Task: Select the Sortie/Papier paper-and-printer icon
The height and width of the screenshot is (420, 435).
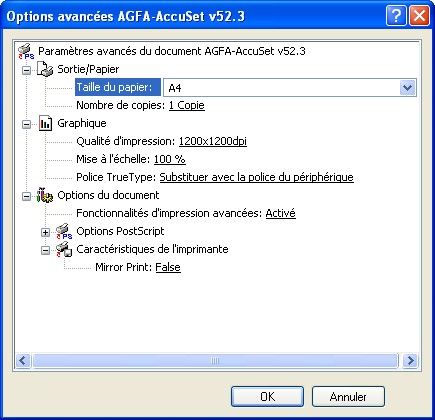Action: coord(45,69)
